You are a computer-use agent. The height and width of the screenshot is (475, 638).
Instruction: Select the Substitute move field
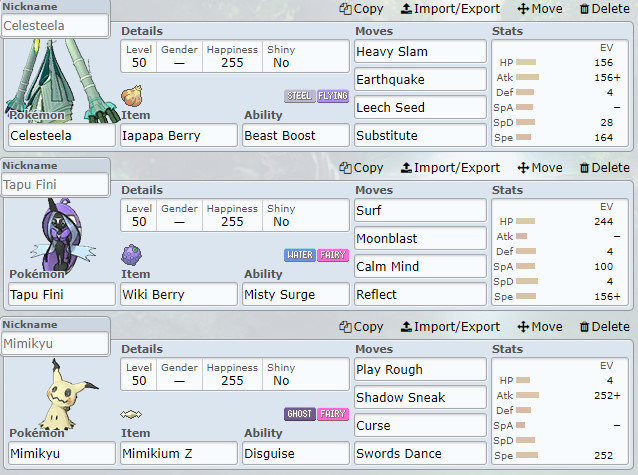420,136
